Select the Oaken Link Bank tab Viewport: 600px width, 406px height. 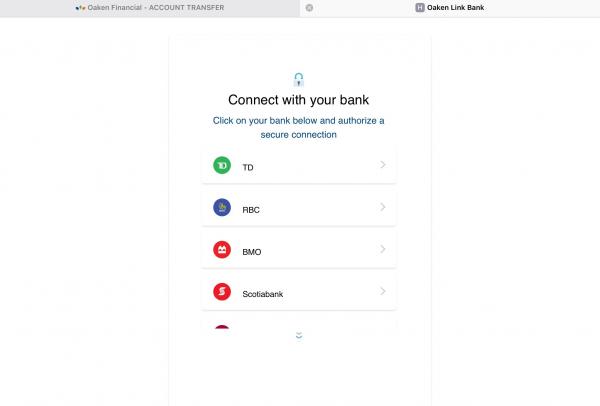(450, 8)
